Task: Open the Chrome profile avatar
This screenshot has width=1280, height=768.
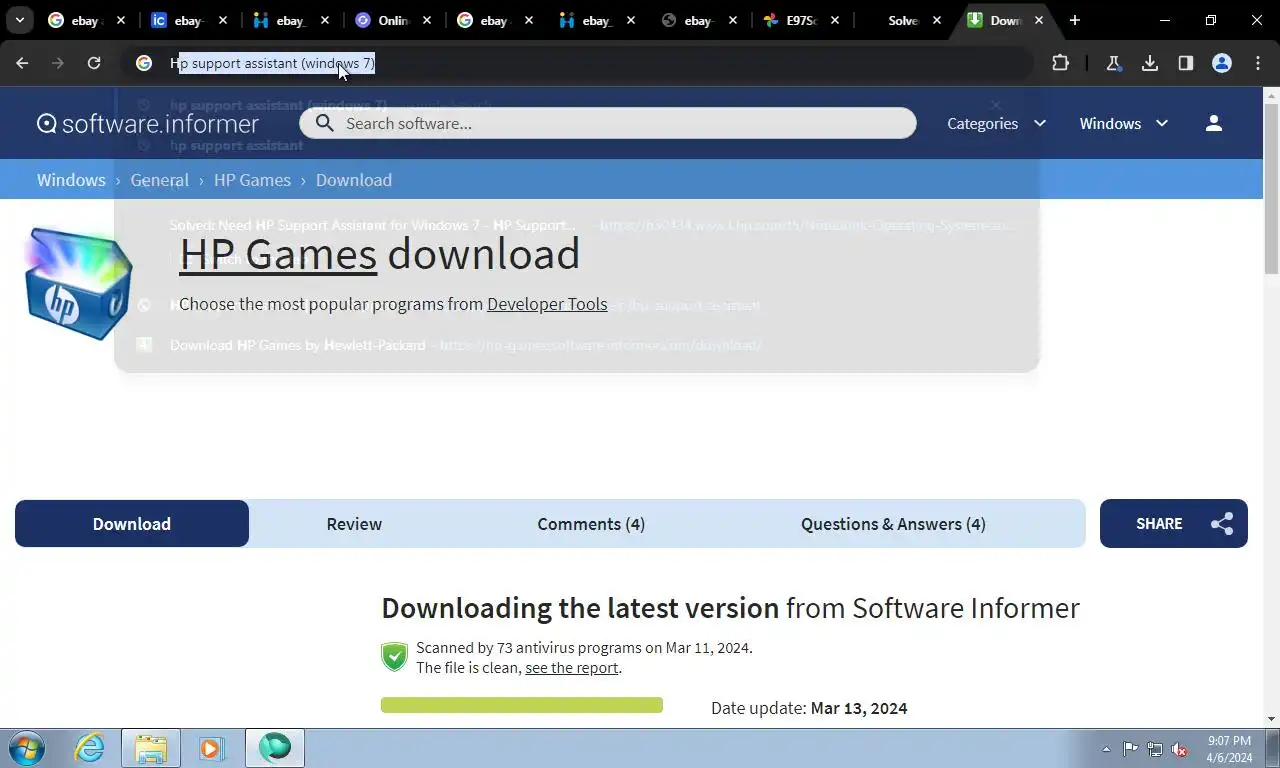Action: (x=1222, y=63)
